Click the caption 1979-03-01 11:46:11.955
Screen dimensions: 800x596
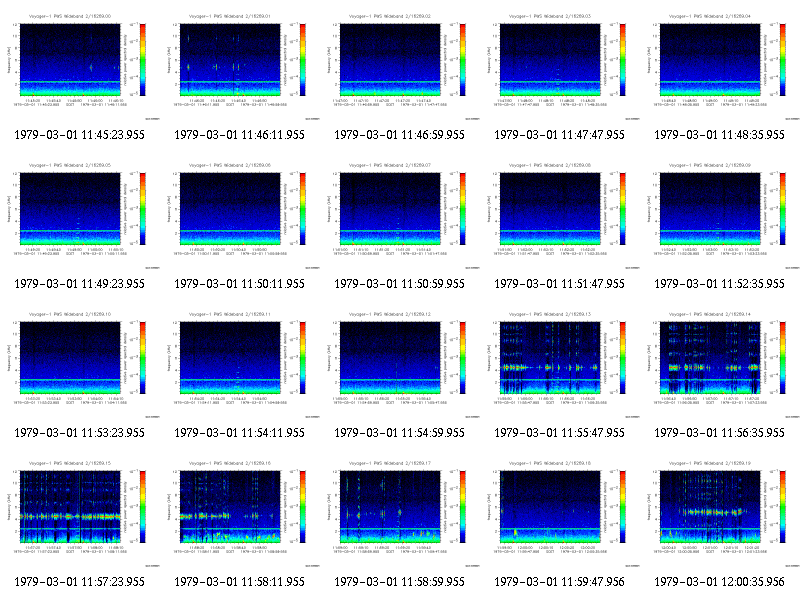239,135
